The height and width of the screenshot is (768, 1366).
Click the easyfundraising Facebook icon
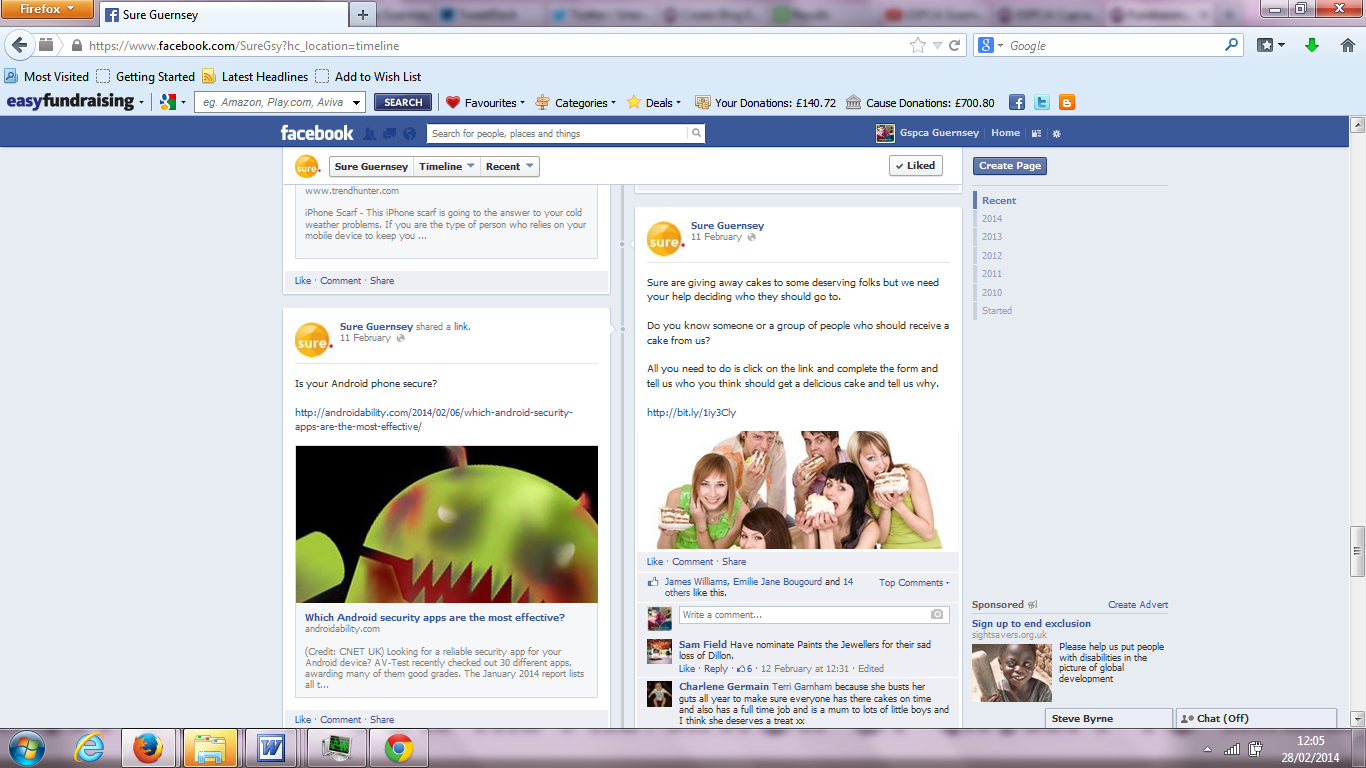click(x=1017, y=102)
